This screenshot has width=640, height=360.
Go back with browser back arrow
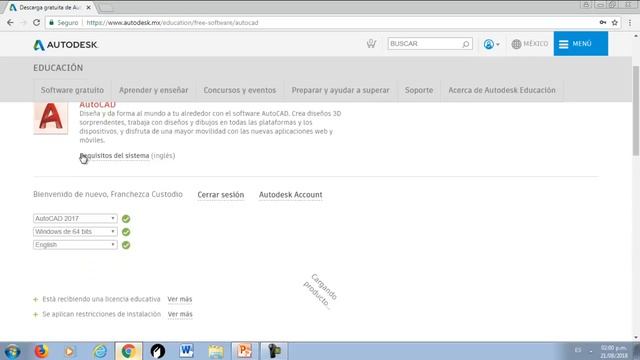click(x=10, y=22)
